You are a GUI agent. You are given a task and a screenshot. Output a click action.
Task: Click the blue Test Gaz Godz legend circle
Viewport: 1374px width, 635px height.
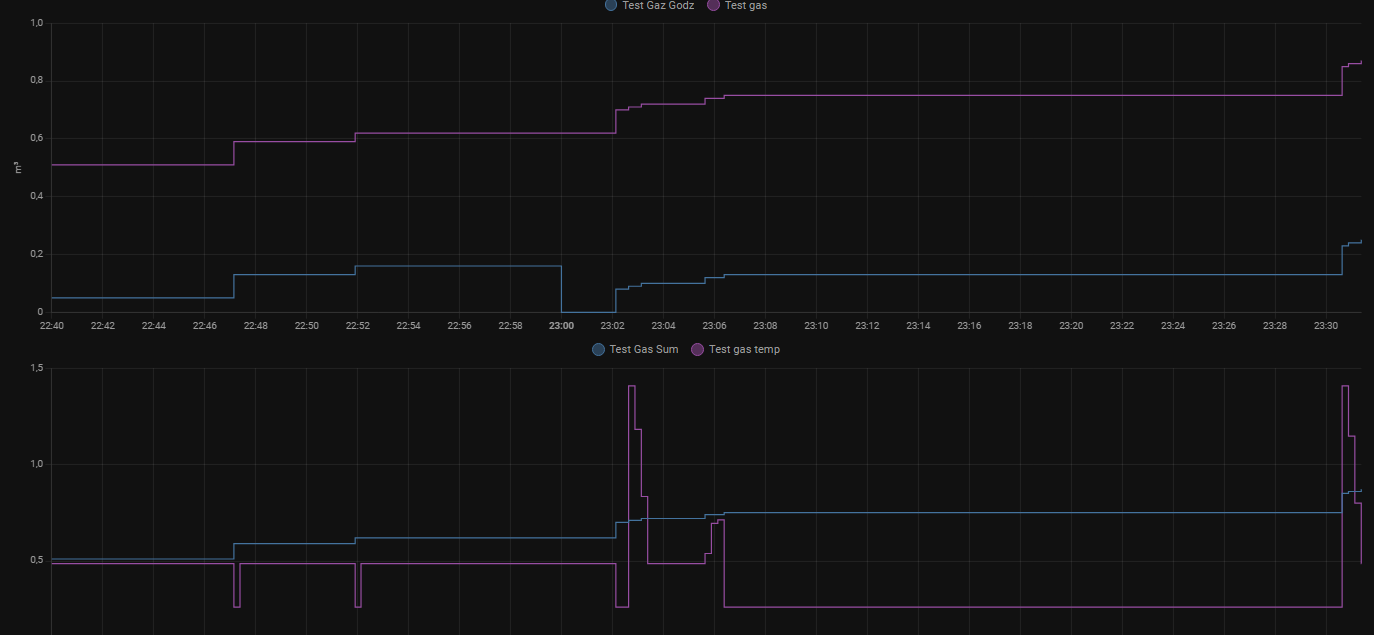pyautogui.click(x=611, y=6)
